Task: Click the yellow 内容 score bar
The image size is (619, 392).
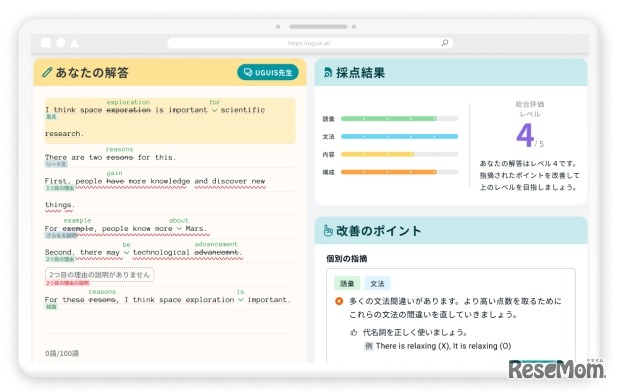Action: point(399,154)
